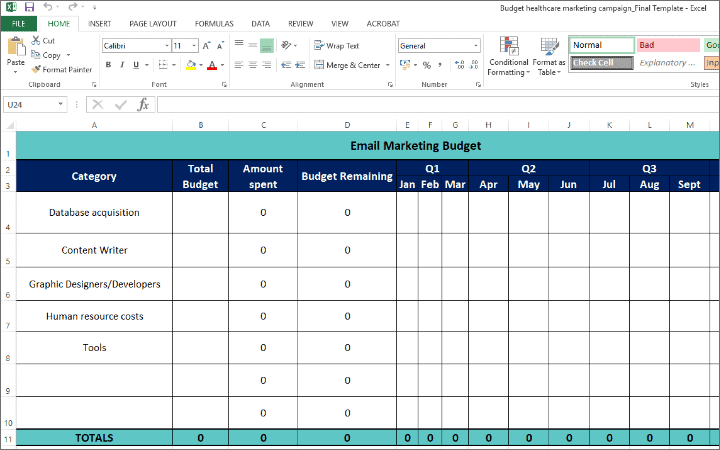Open the General number format dropdown

click(x=475, y=45)
